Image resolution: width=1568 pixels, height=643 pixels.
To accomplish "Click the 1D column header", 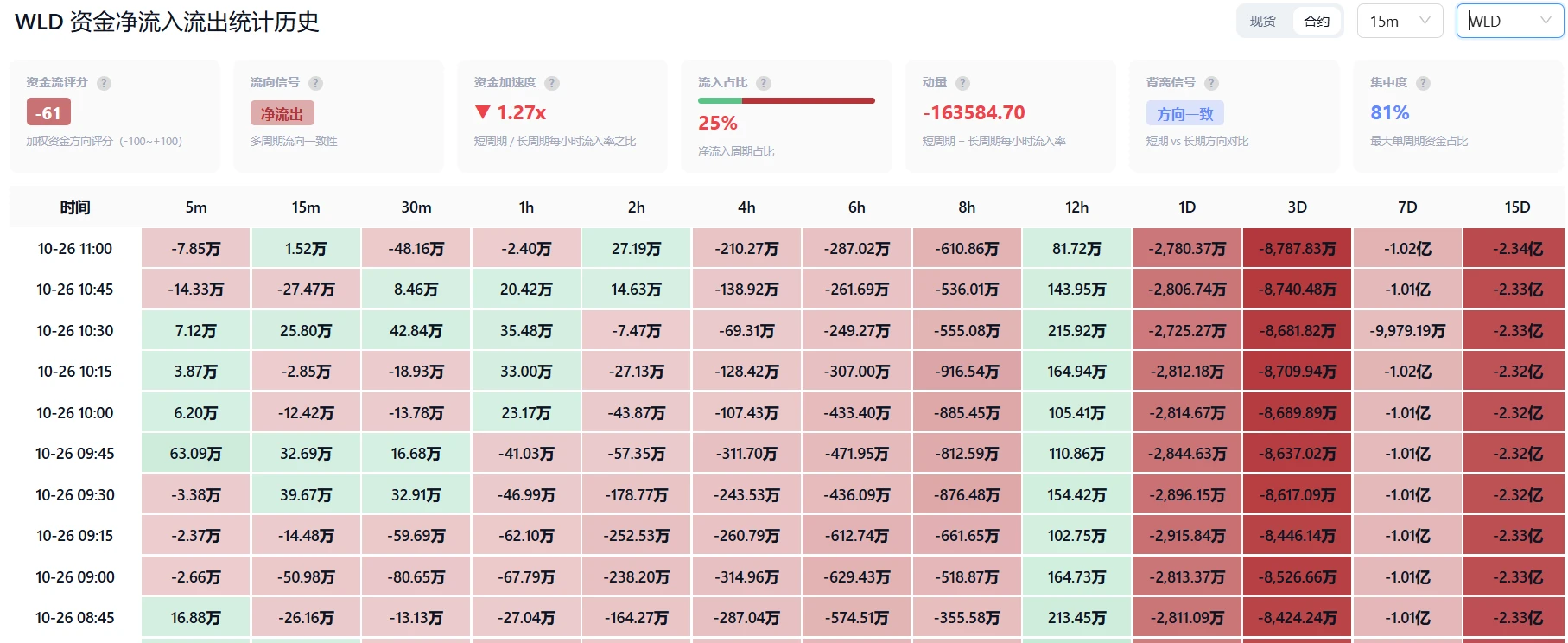I will [1187, 207].
